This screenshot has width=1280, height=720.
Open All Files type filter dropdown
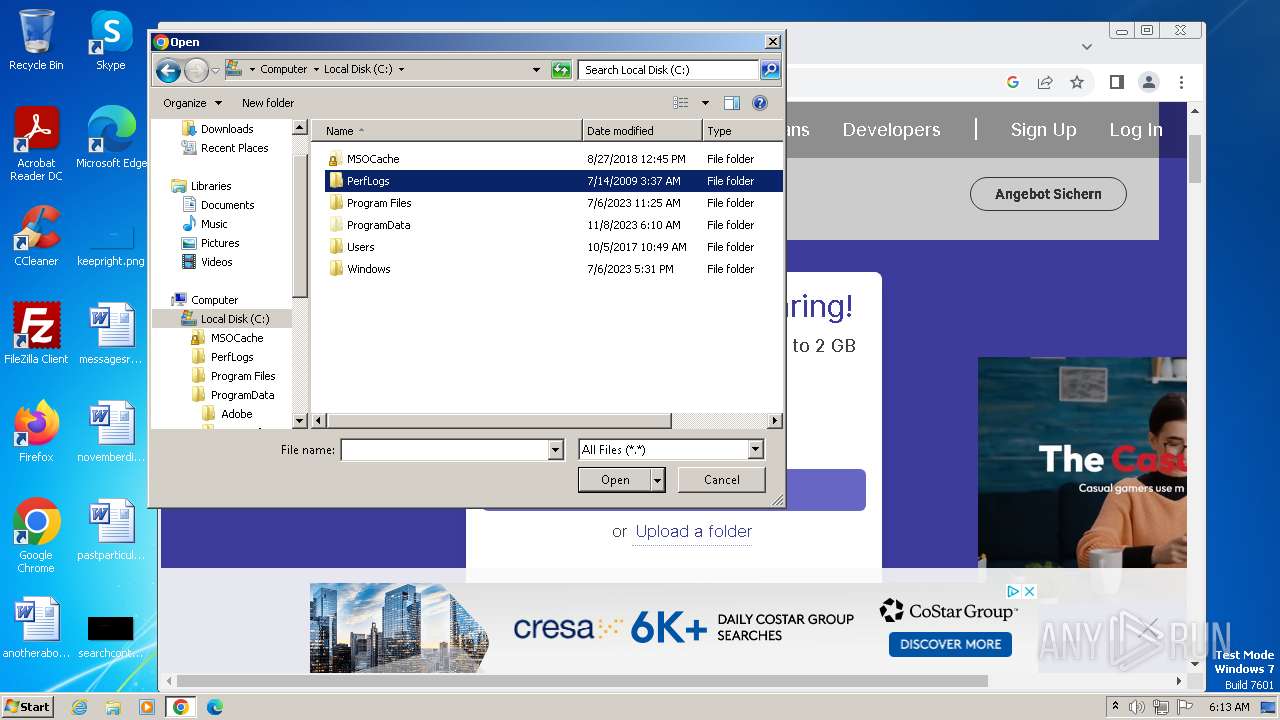[x=756, y=450]
